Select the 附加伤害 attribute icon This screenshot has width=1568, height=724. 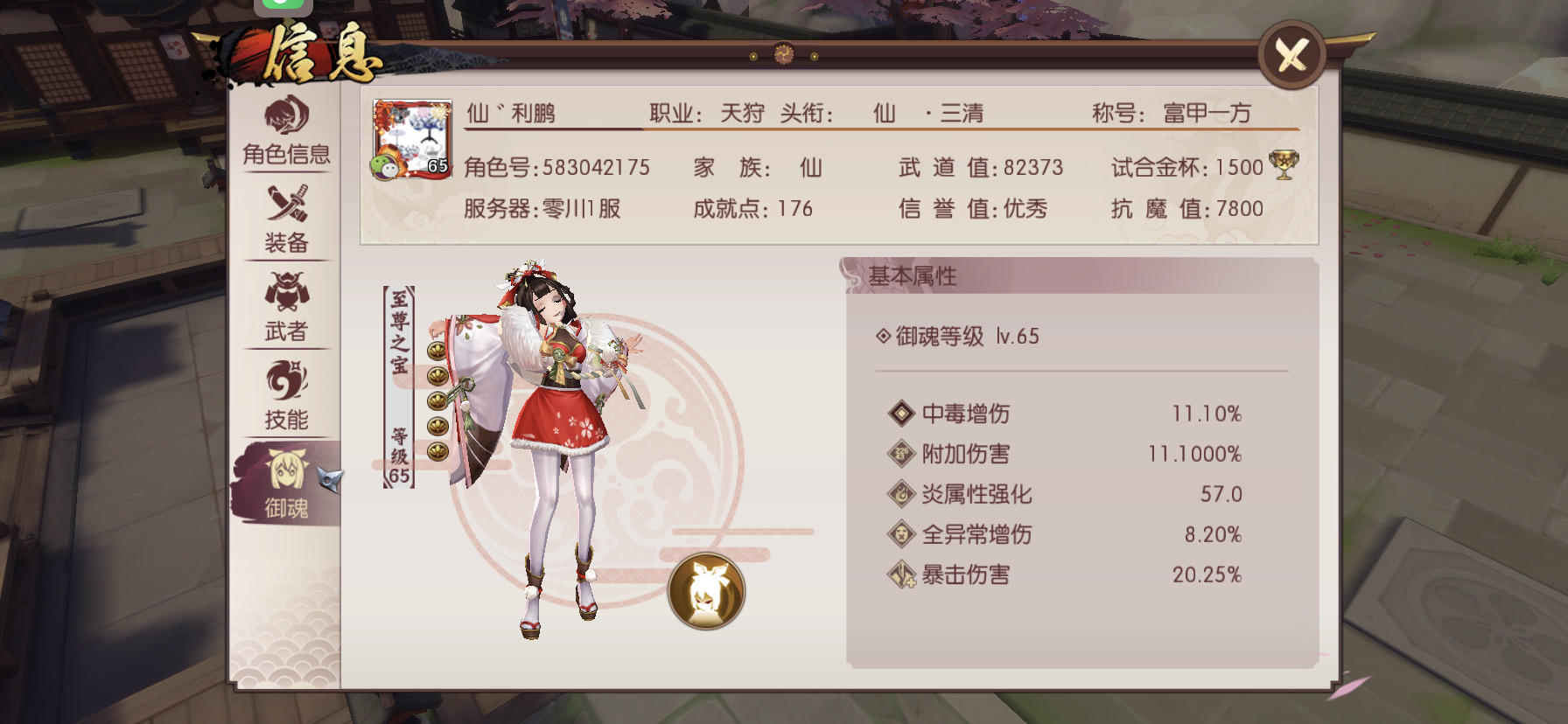(901, 453)
